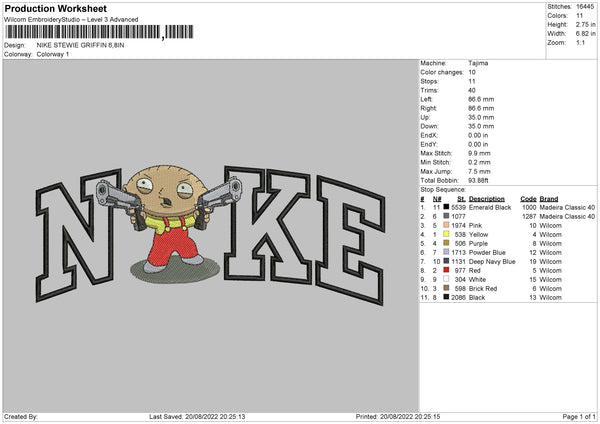600x424 pixels.
Task: Click the EndY label
Action: pyautogui.click(x=429, y=144)
